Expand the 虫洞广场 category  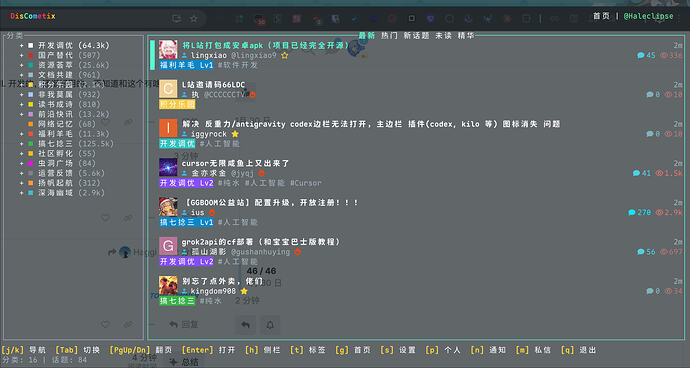coord(21,163)
